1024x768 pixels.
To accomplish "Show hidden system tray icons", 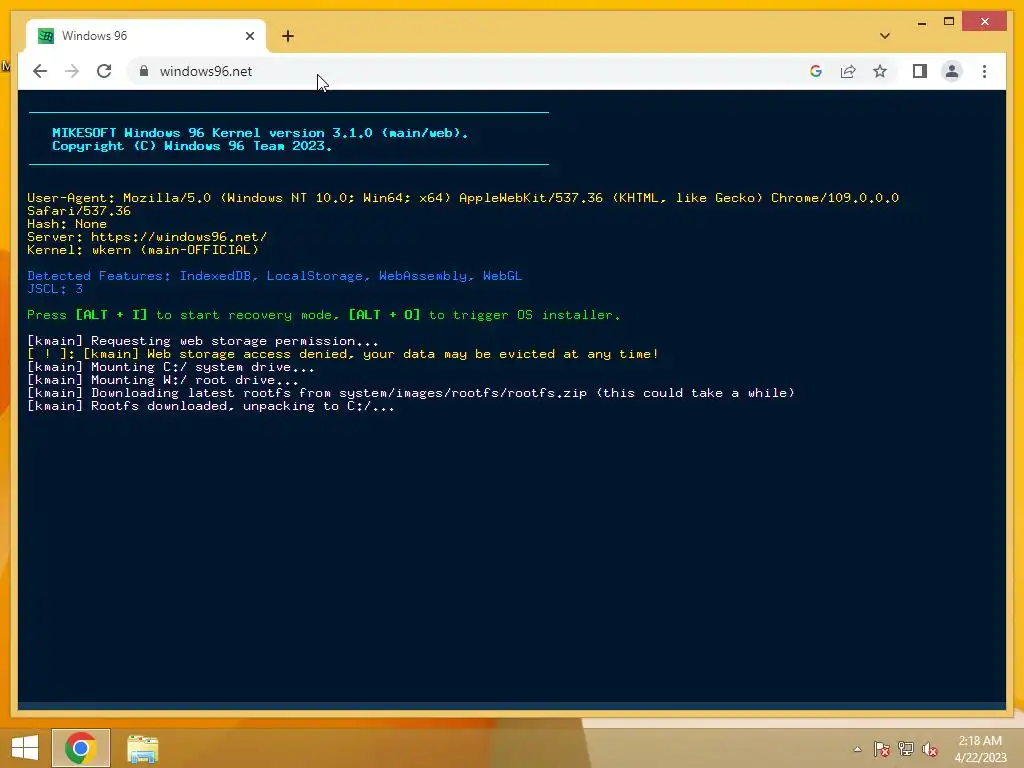I will (x=857, y=749).
